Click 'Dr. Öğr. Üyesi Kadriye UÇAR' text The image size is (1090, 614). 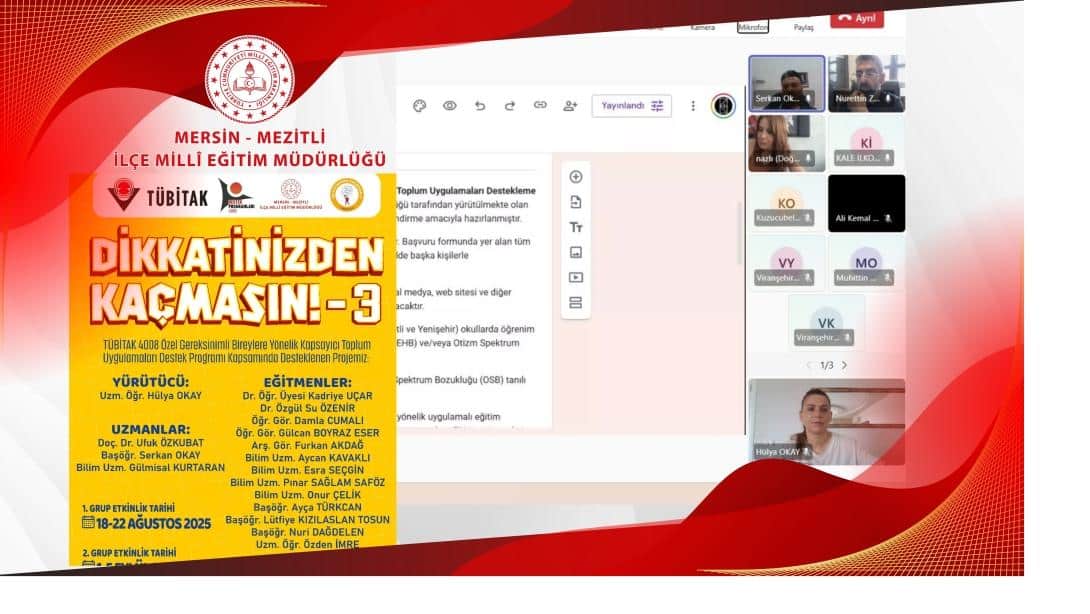click(307, 396)
